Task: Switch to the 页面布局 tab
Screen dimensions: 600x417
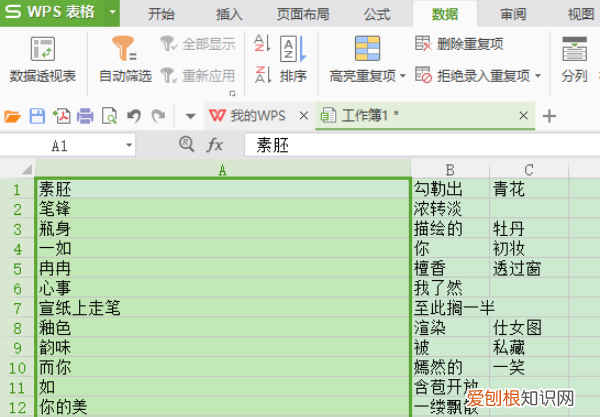Action: (x=303, y=15)
